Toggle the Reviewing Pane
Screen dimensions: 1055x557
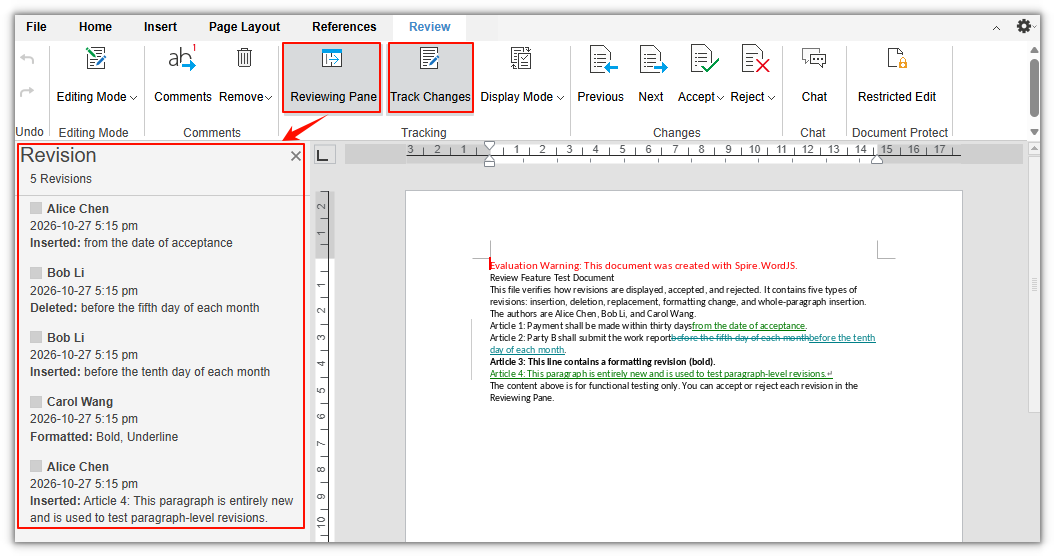(x=332, y=77)
